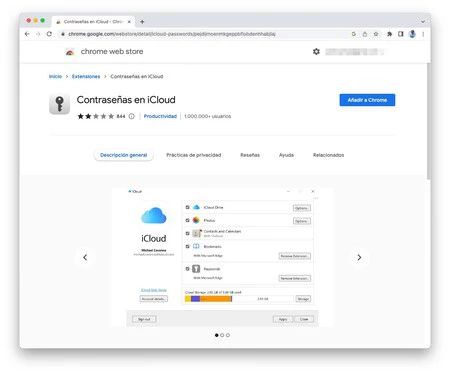The image size is (450, 374).
Task: Go to Extensiones breadcrumb link
Action: [x=86, y=76]
